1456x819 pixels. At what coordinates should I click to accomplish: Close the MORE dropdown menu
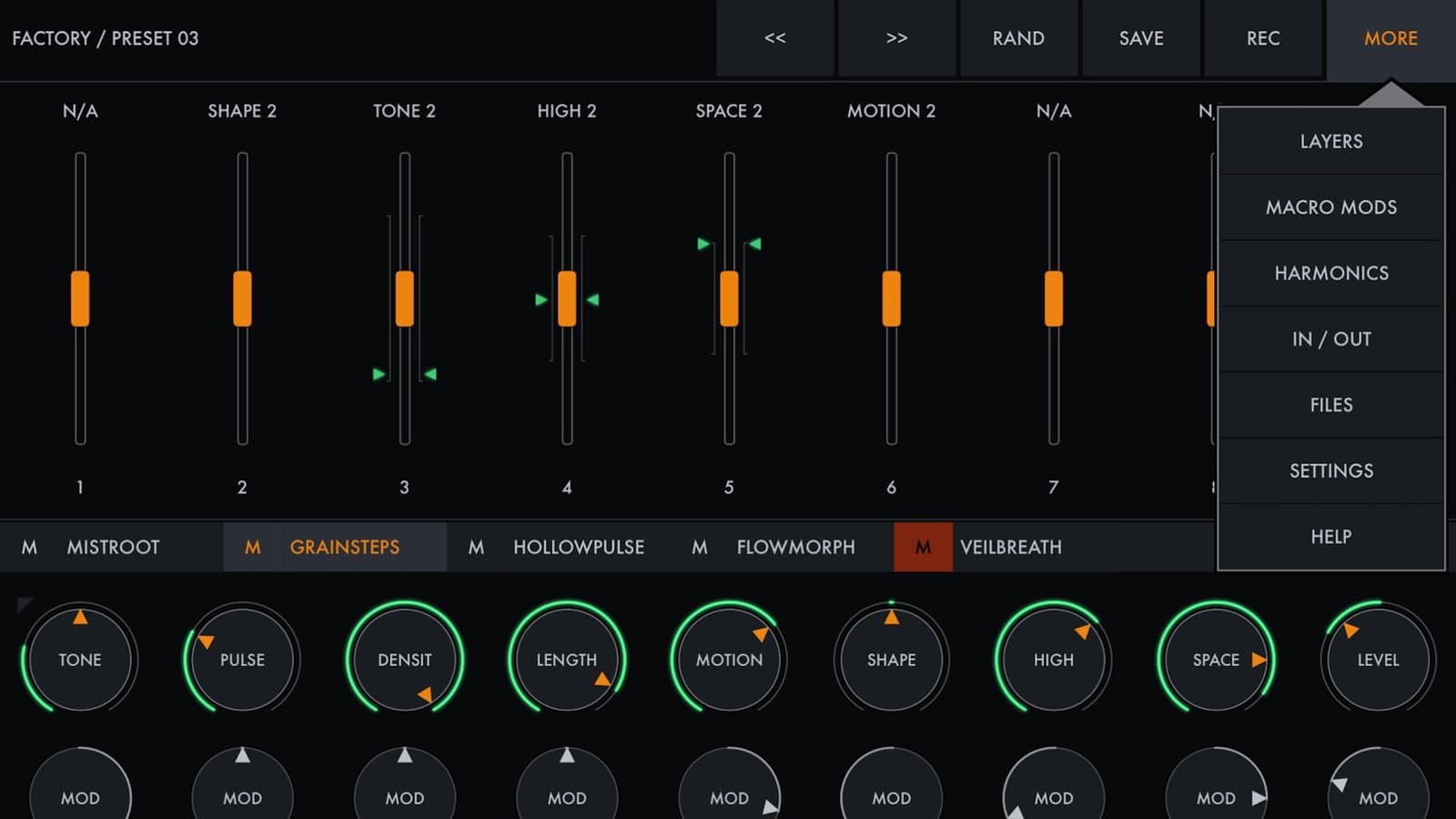tap(1390, 38)
